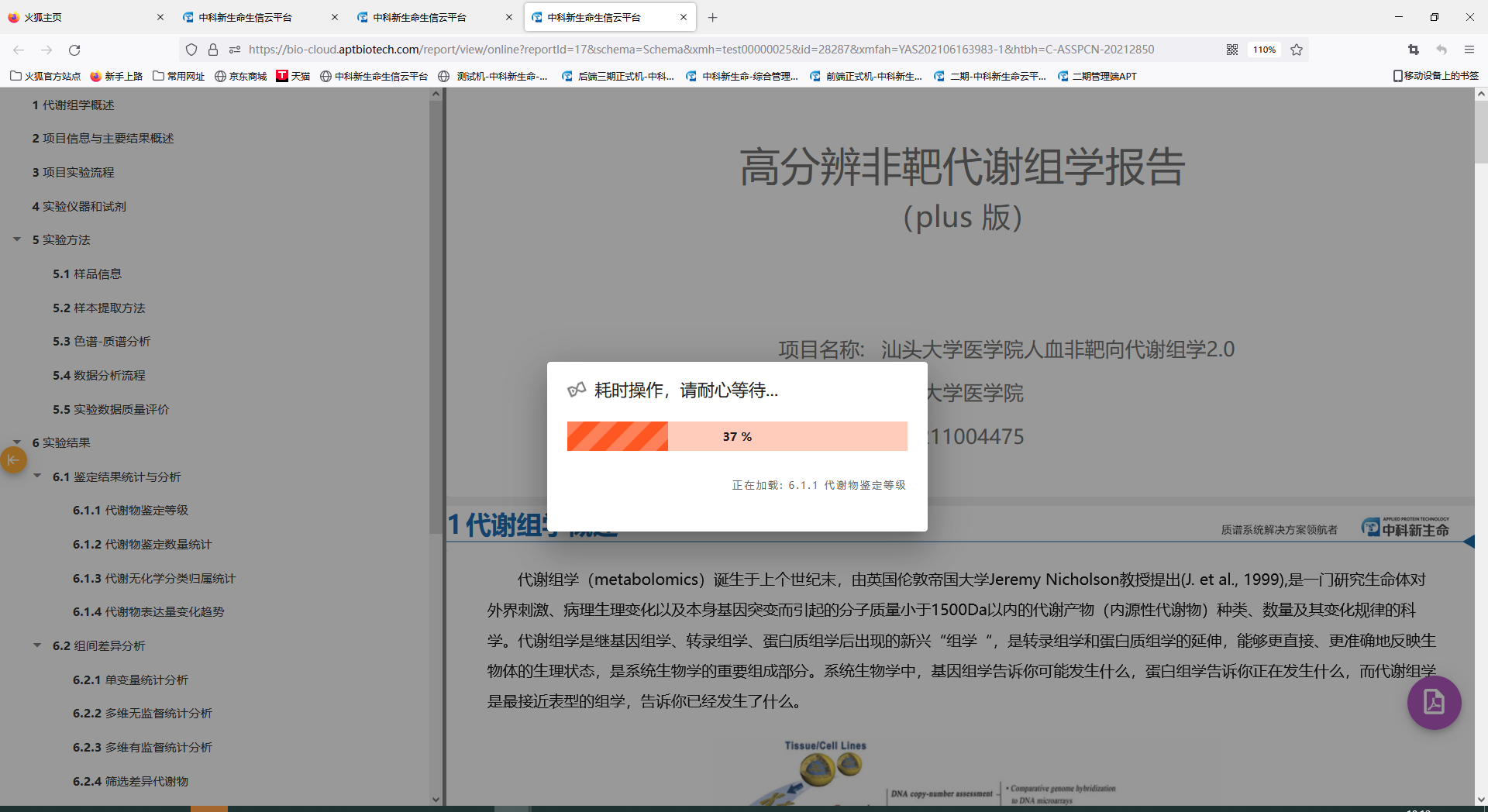Screen dimensions: 1488x812
Task: Open section 5.3 色谱-质谱分析
Action: 102,341
